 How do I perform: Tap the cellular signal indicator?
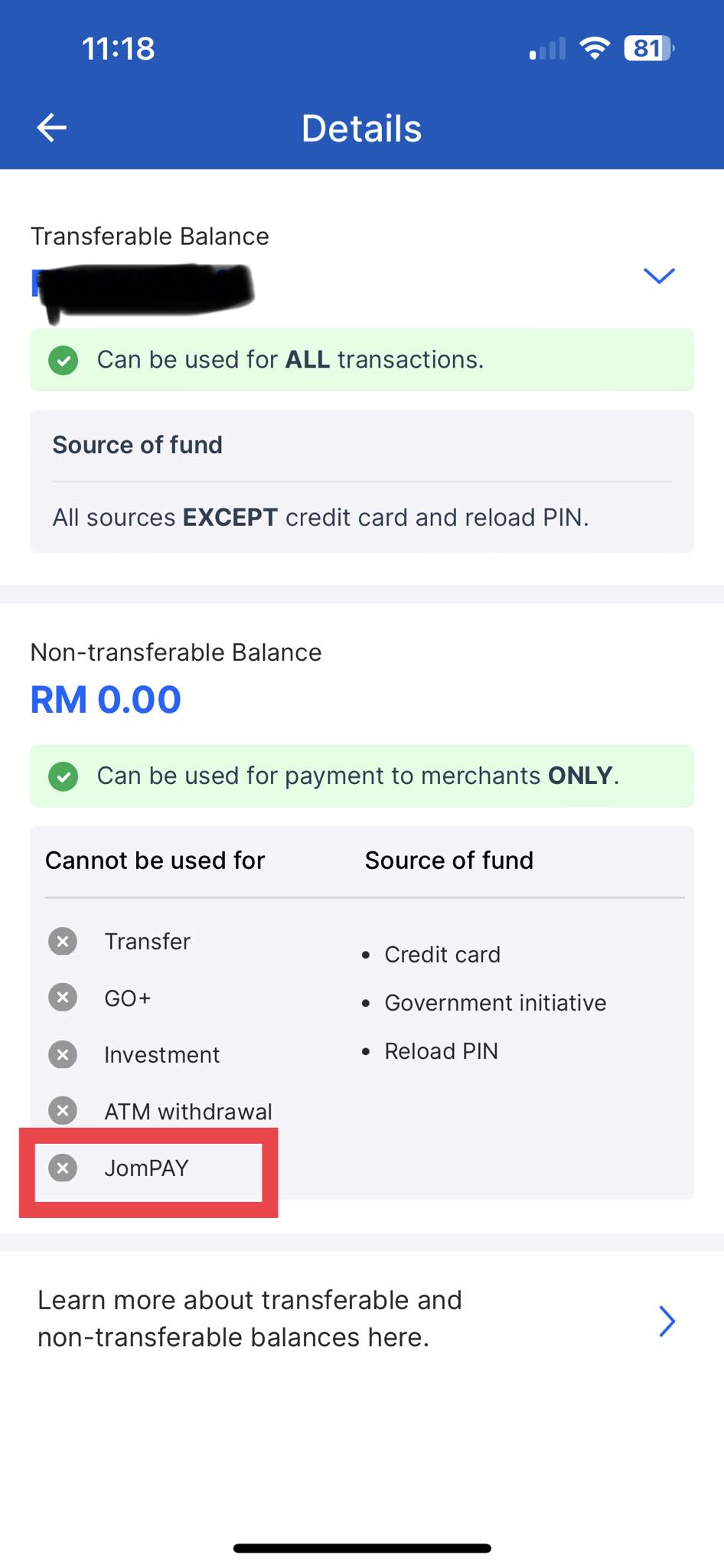click(546, 48)
